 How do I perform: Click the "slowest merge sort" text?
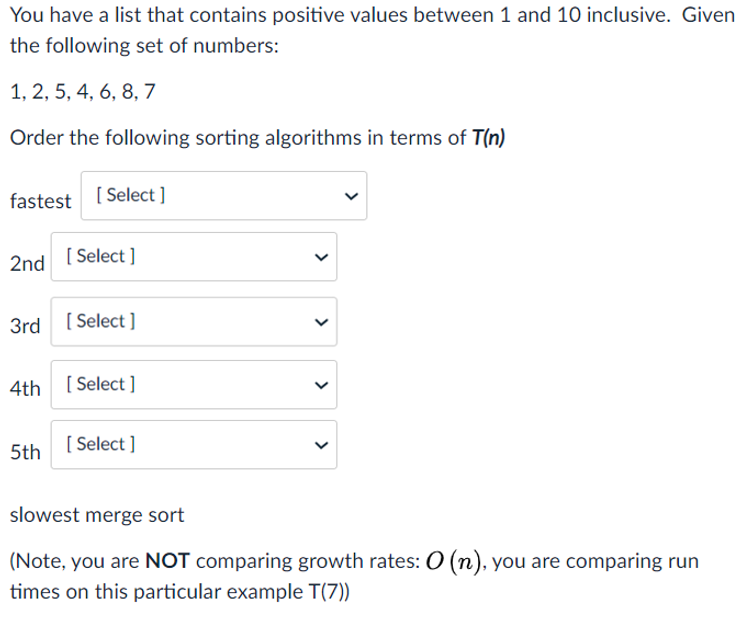click(97, 515)
